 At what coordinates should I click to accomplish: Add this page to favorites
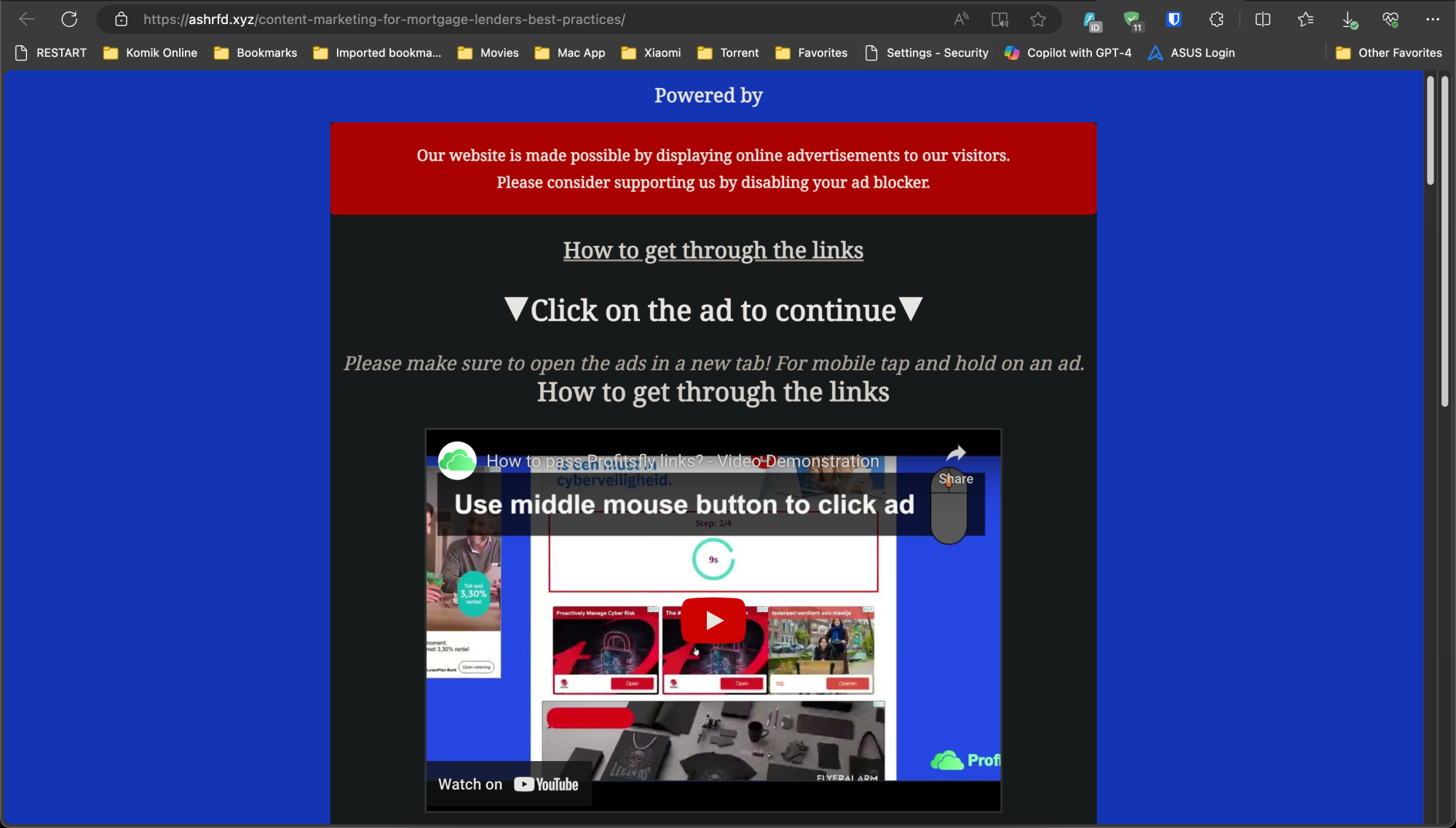(x=1038, y=20)
